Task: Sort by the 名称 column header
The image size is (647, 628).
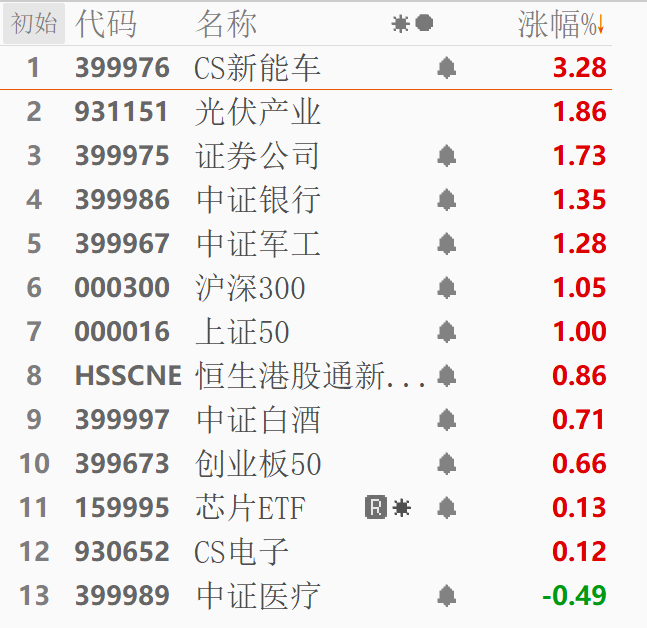Action: point(226,24)
